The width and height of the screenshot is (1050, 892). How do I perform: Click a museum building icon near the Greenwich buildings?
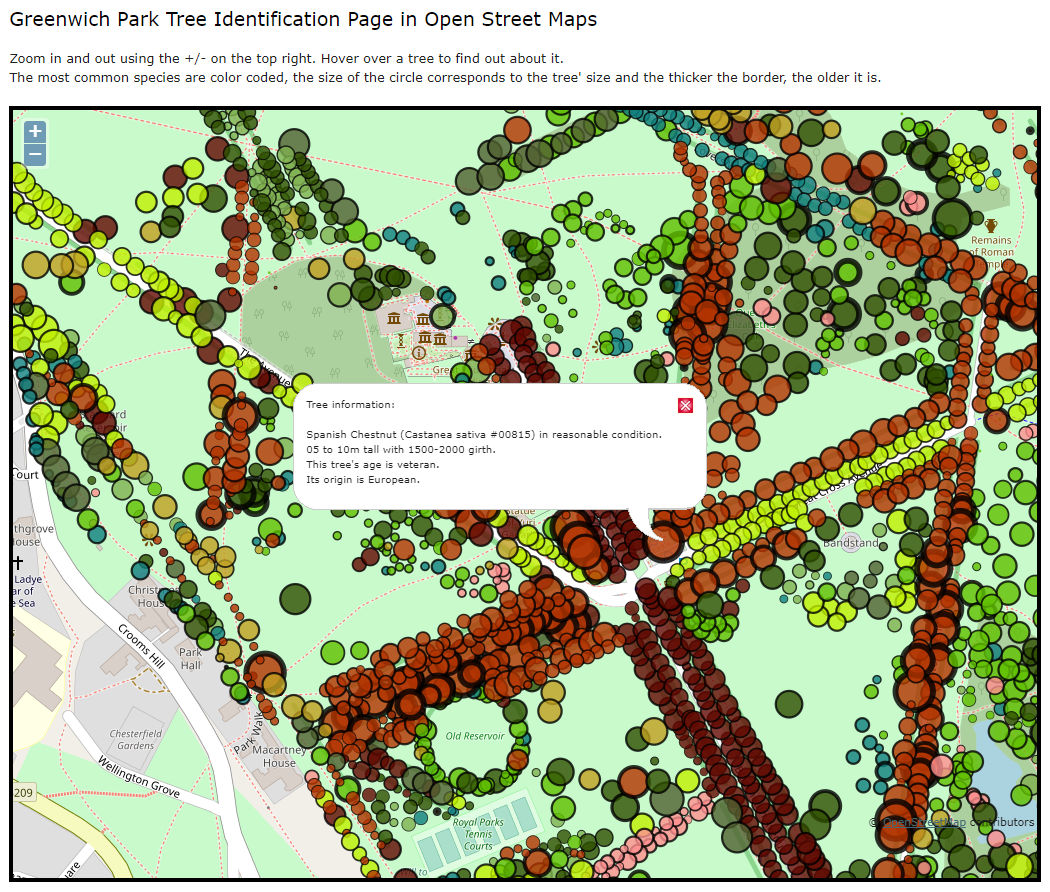[393, 318]
